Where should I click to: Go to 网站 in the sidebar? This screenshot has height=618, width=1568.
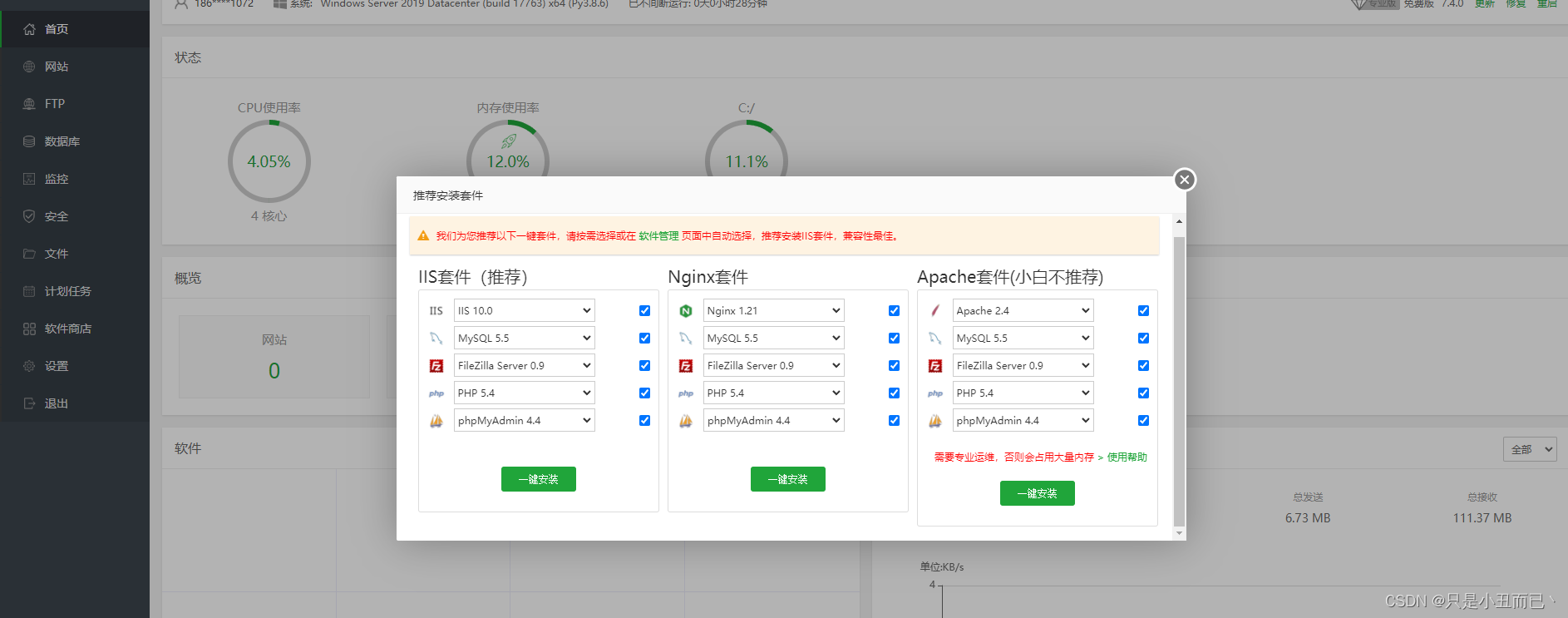[75, 67]
